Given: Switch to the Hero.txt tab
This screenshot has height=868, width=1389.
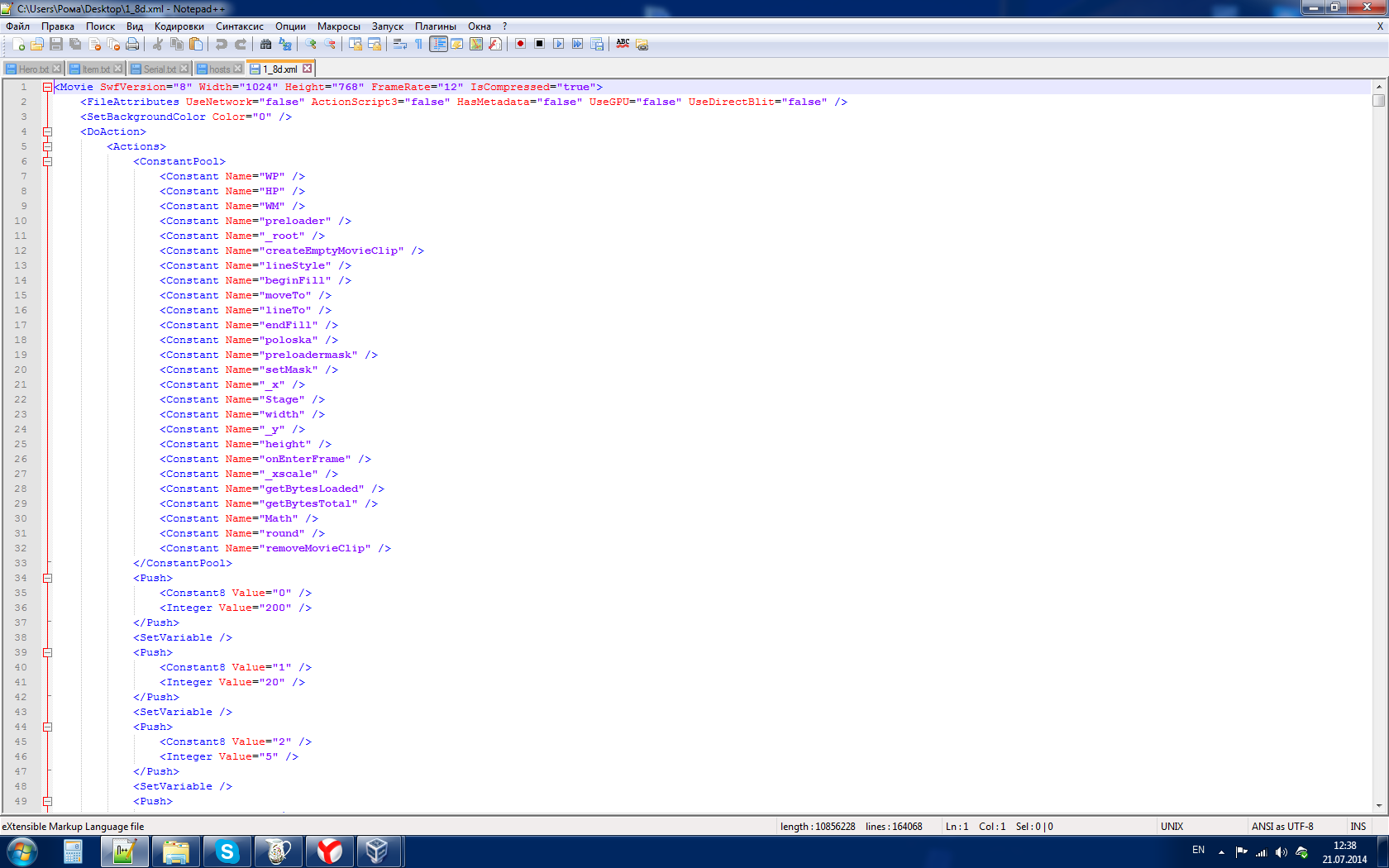Looking at the screenshot, I should click(x=33, y=69).
